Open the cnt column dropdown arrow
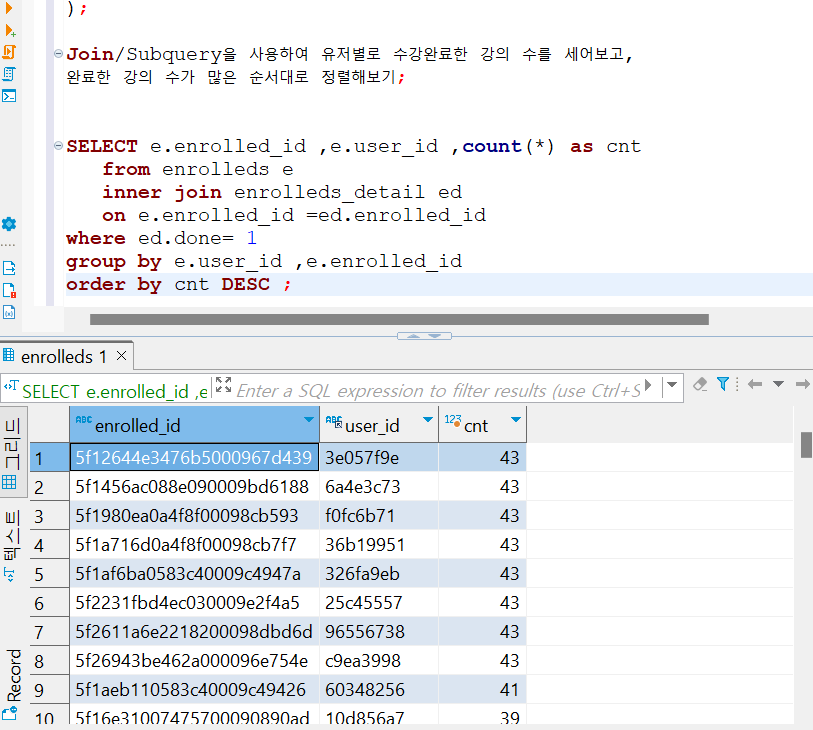Screen dimensions: 813x730 515,419
